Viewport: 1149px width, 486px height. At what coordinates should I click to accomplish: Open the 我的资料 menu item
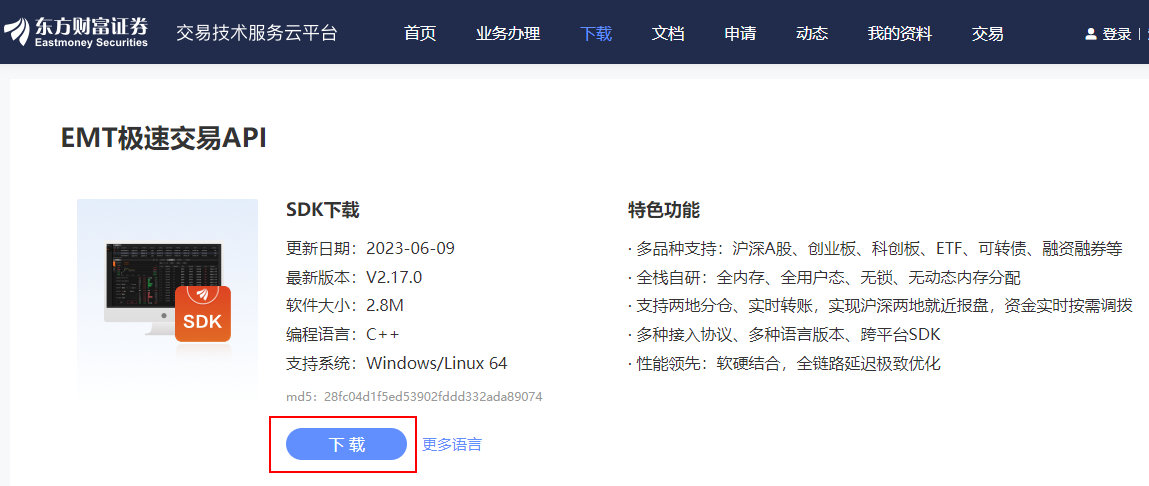900,33
